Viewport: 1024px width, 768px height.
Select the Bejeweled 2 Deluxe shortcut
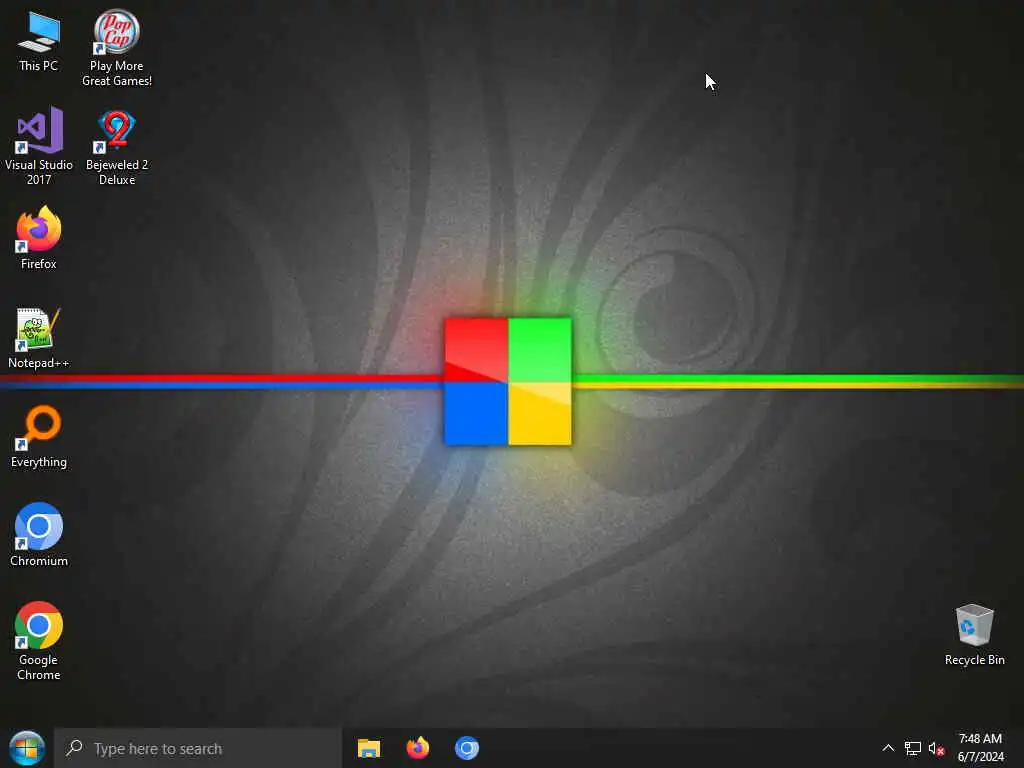[x=116, y=148]
